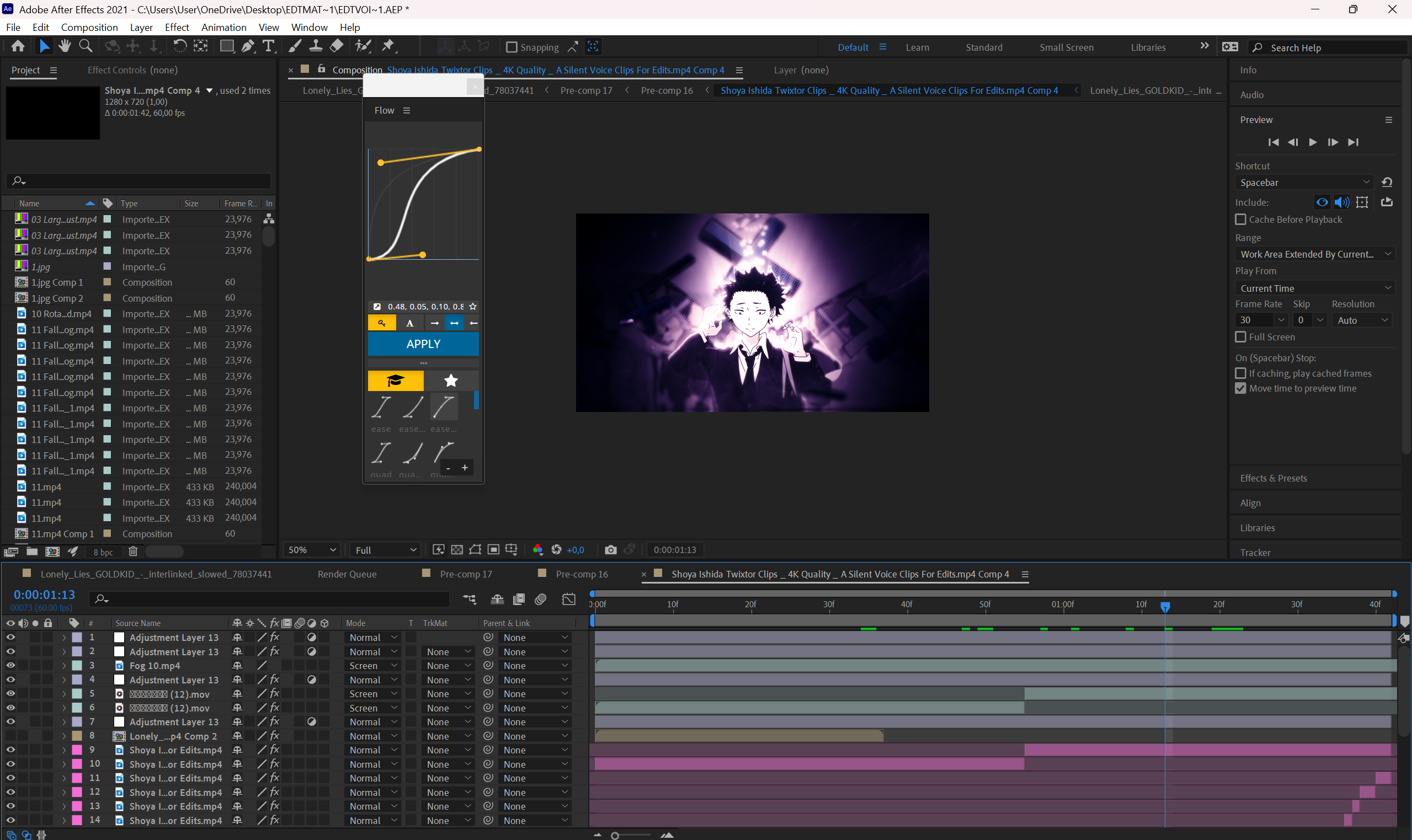Switch to the Pre-comp 17 timeline tab

pos(465,574)
